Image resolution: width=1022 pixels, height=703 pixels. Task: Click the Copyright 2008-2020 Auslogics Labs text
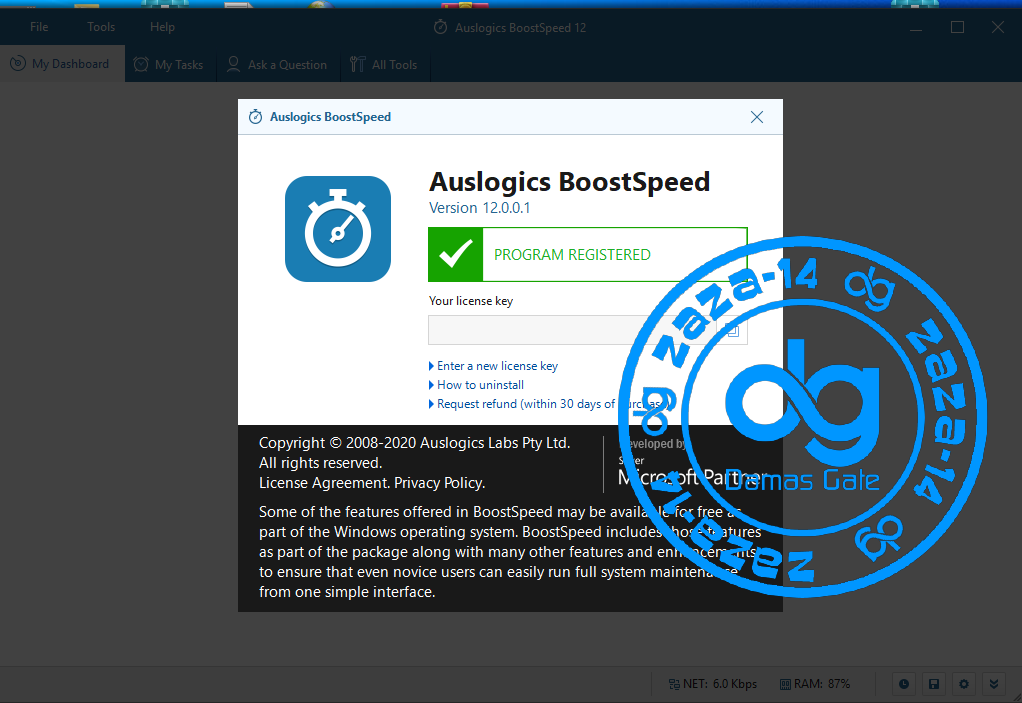[x=415, y=443]
